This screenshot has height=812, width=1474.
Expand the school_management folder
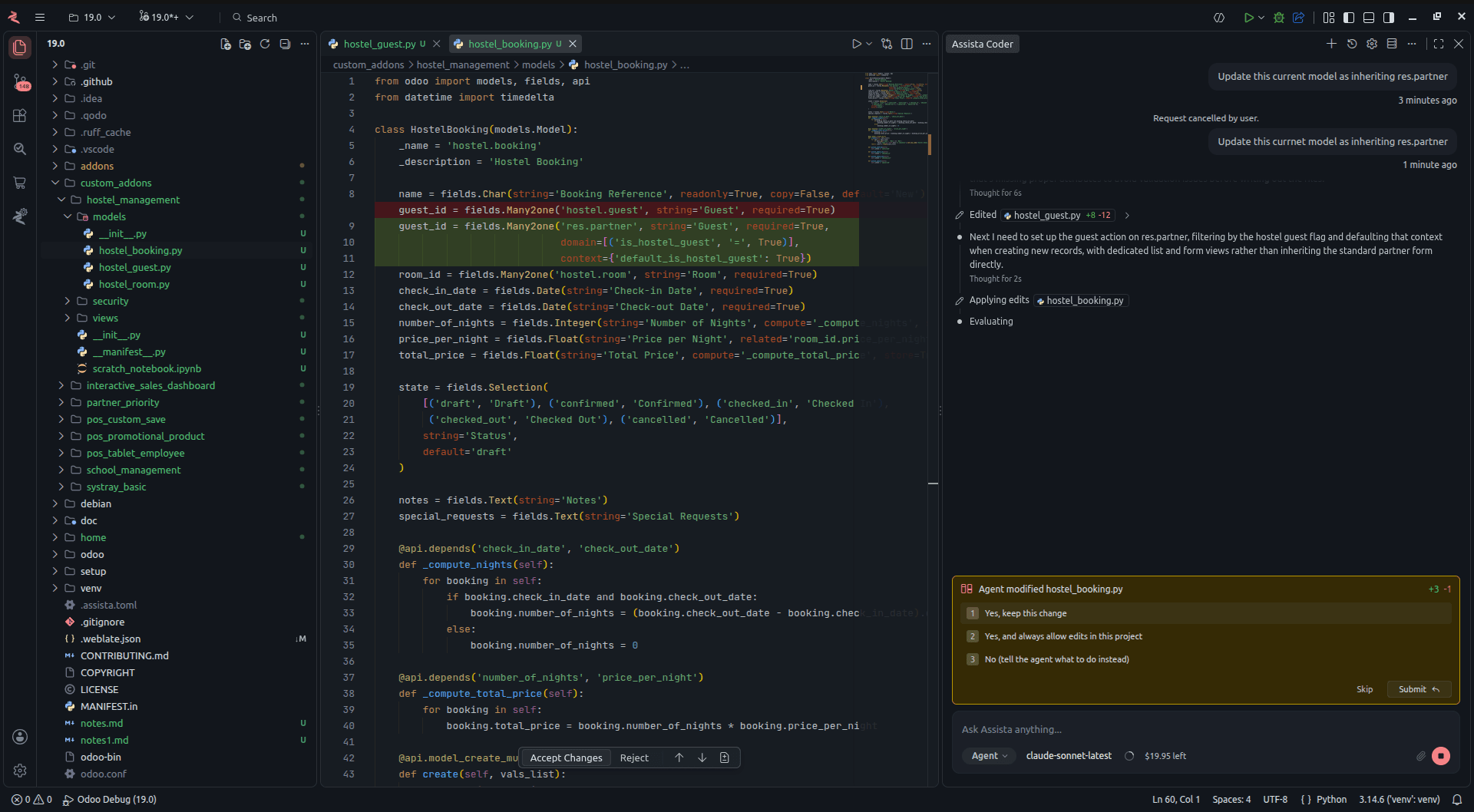(61, 470)
